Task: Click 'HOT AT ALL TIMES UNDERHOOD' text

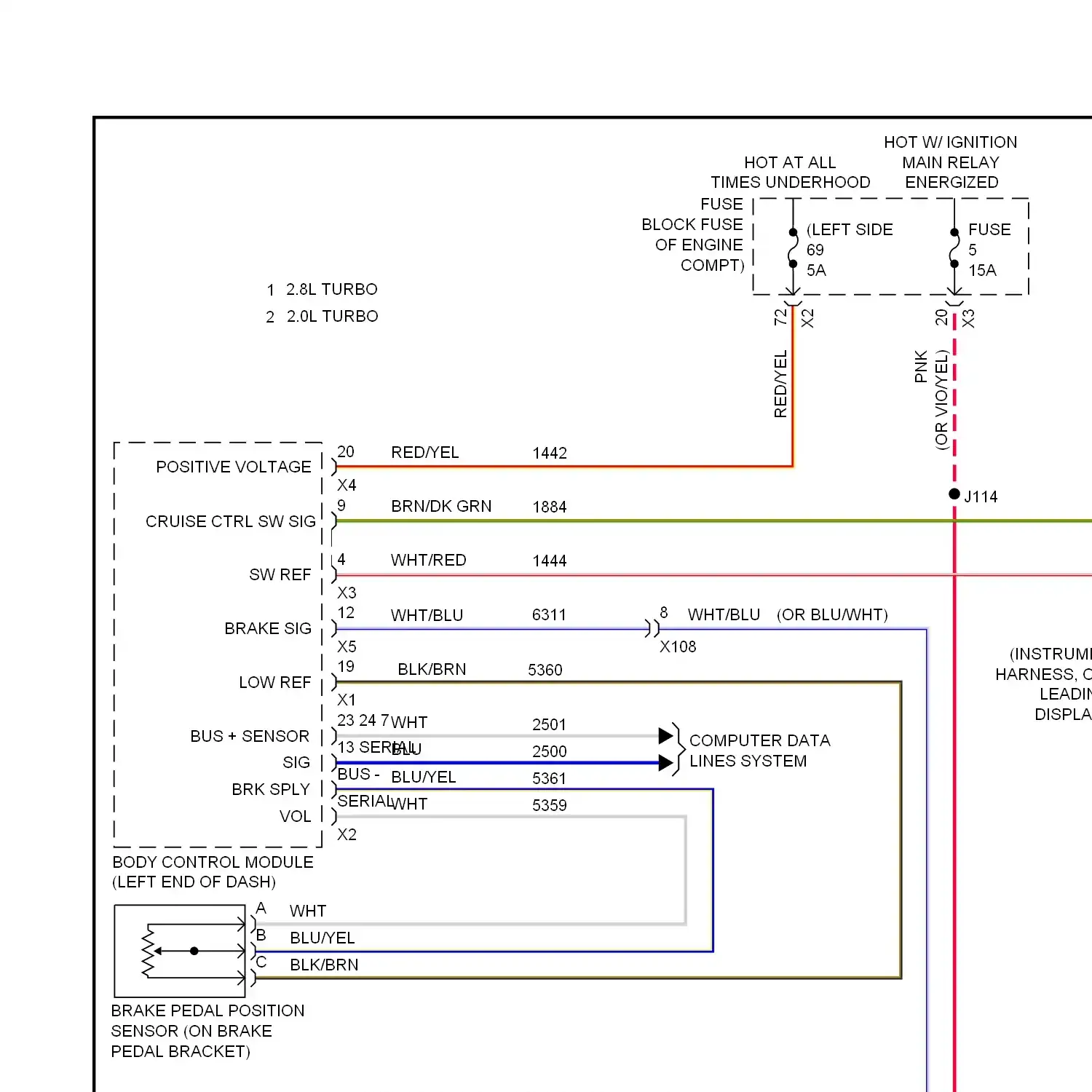Action: pos(791,173)
